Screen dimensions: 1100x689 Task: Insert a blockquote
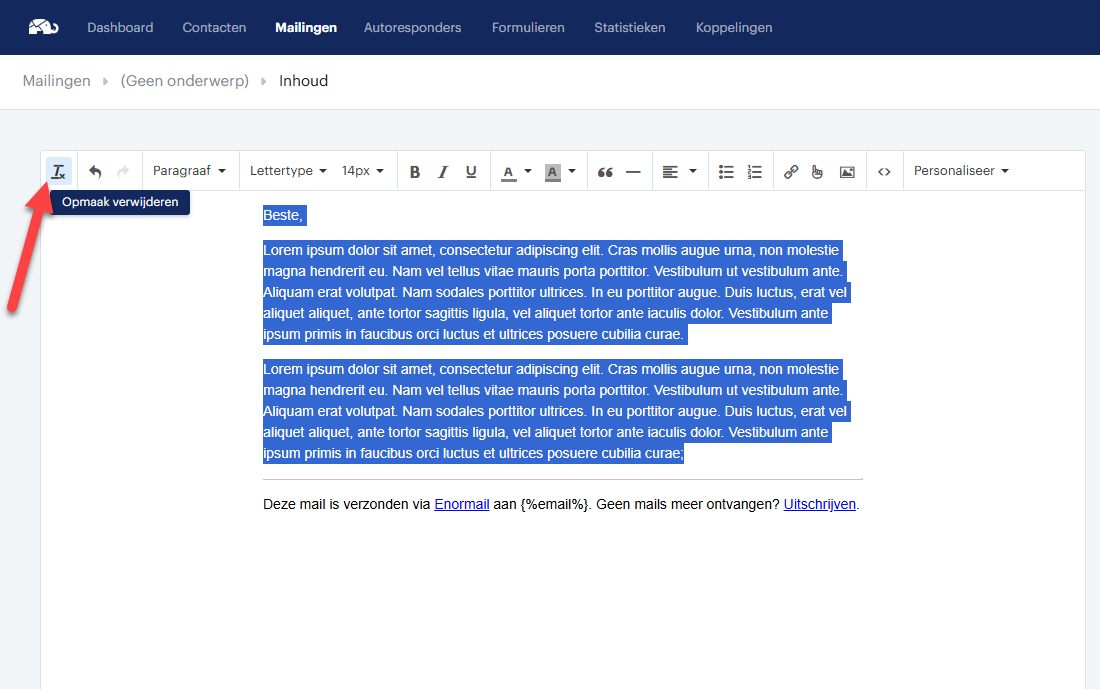tap(605, 172)
